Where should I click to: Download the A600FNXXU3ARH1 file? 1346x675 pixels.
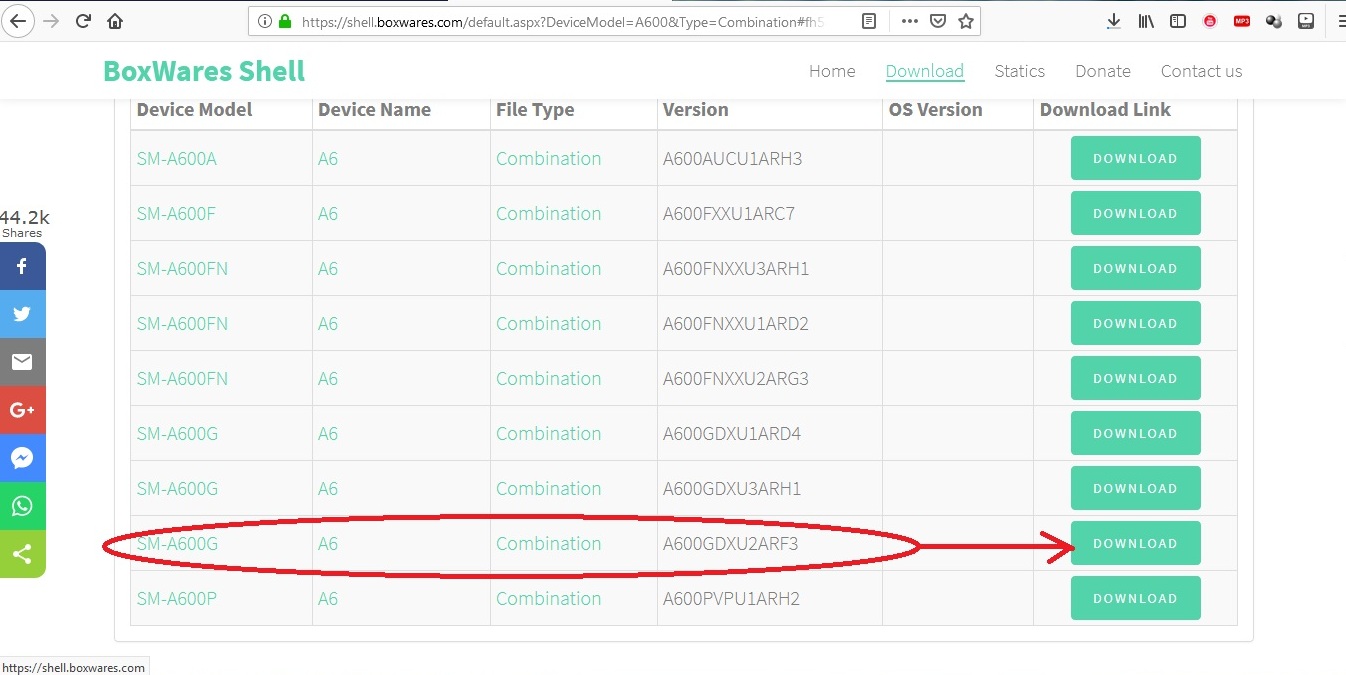pos(1135,268)
